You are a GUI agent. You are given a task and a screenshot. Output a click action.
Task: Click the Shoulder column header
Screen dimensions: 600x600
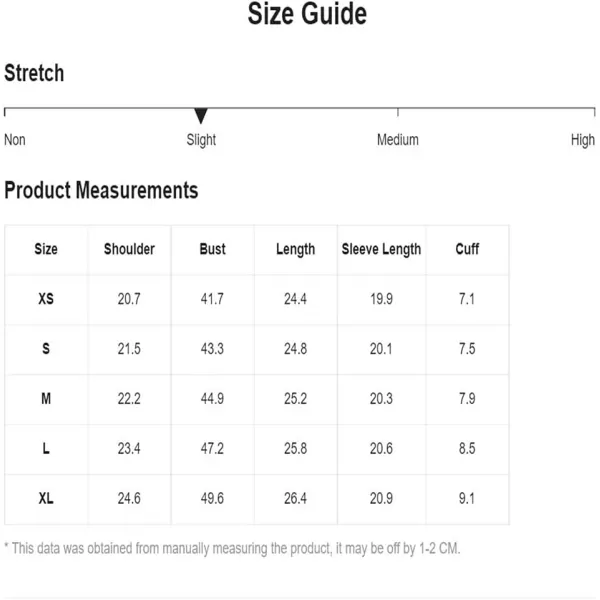click(x=129, y=249)
